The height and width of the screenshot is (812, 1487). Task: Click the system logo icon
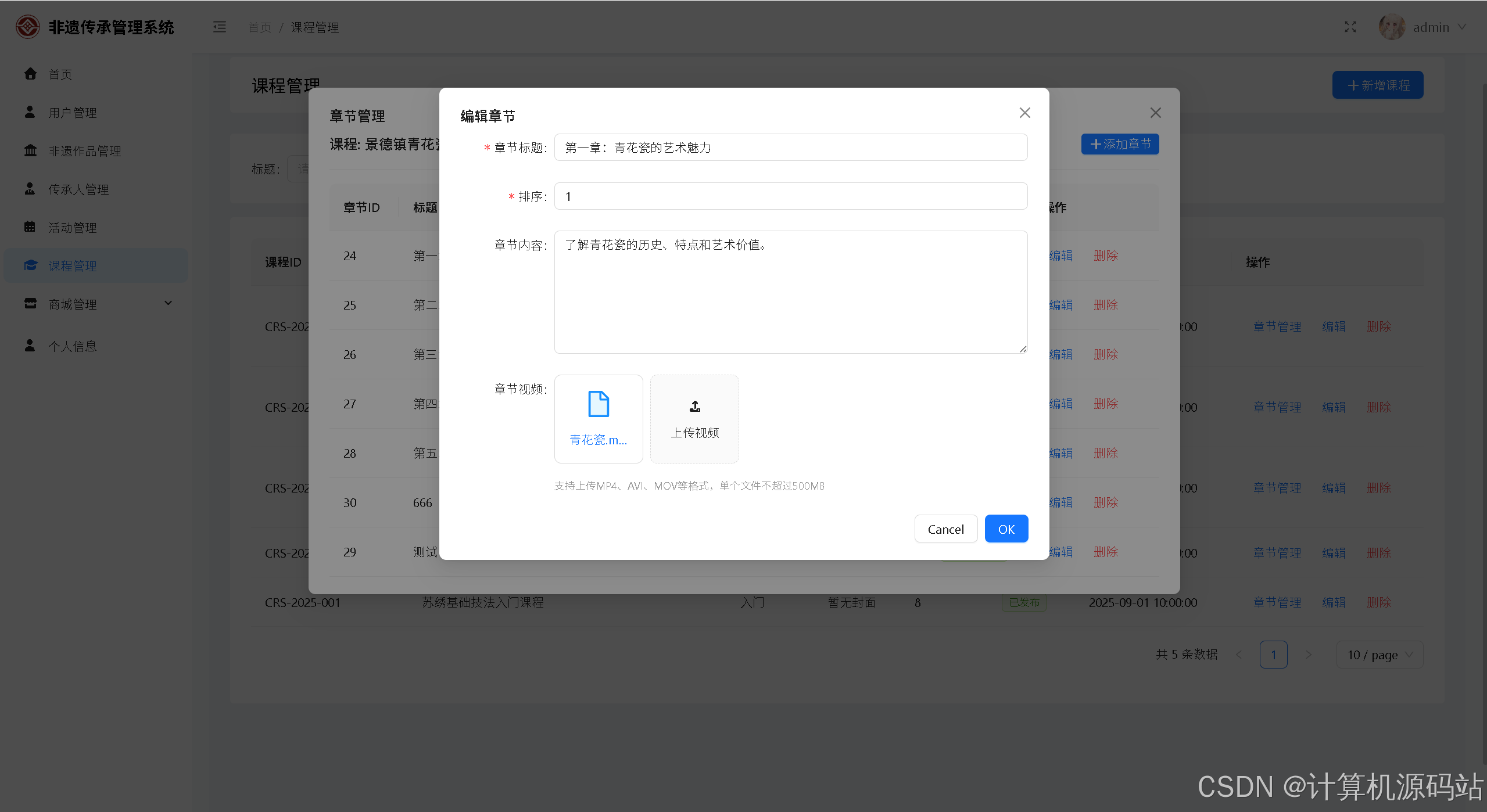[x=27, y=27]
